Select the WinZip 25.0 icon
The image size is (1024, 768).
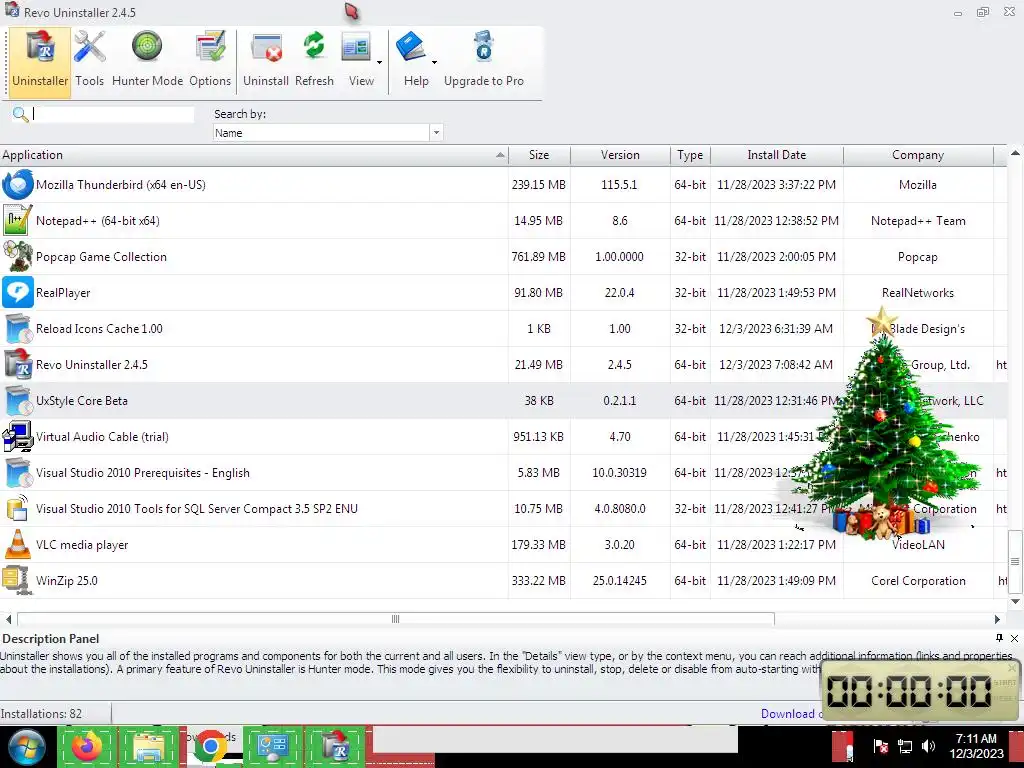pyautogui.click(x=18, y=580)
